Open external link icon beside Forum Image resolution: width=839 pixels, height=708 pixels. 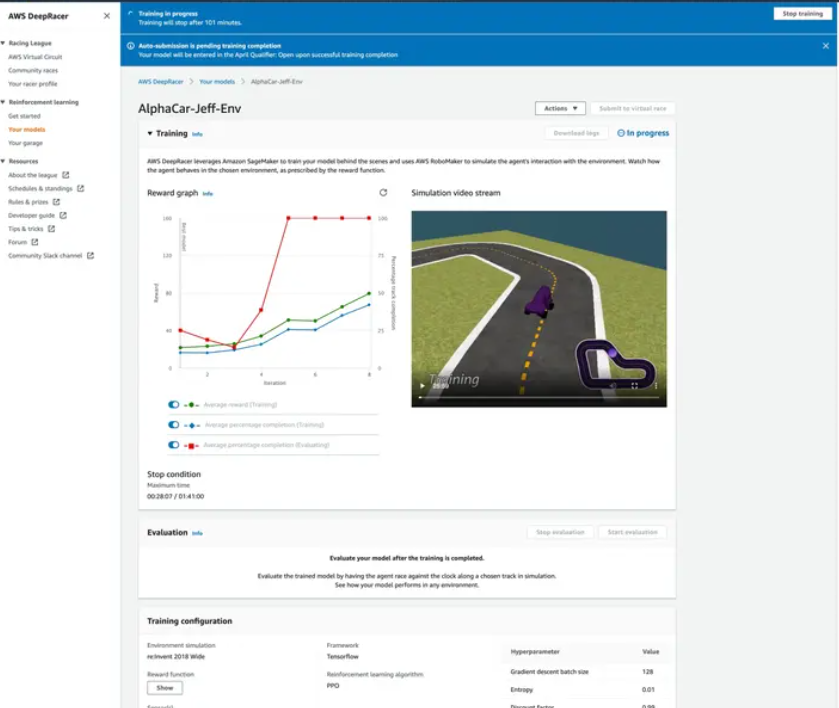pos(35,242)
